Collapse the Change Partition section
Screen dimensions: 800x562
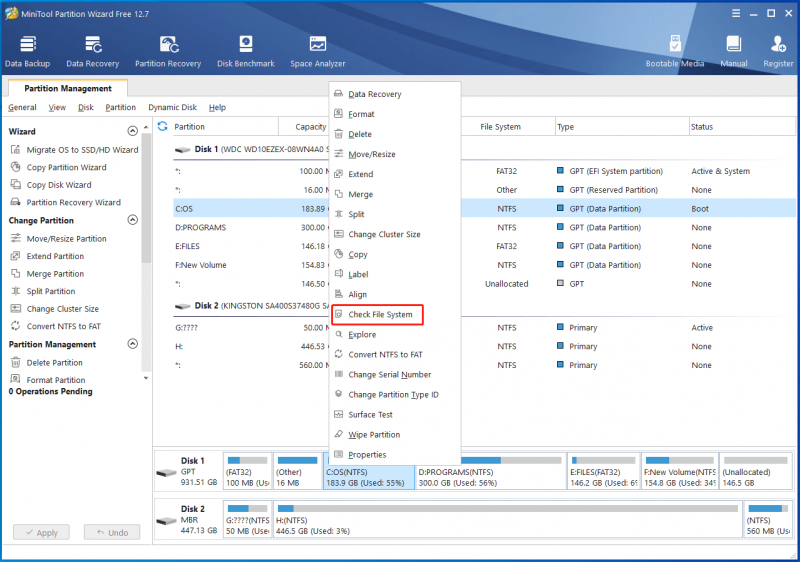point(133,220)
